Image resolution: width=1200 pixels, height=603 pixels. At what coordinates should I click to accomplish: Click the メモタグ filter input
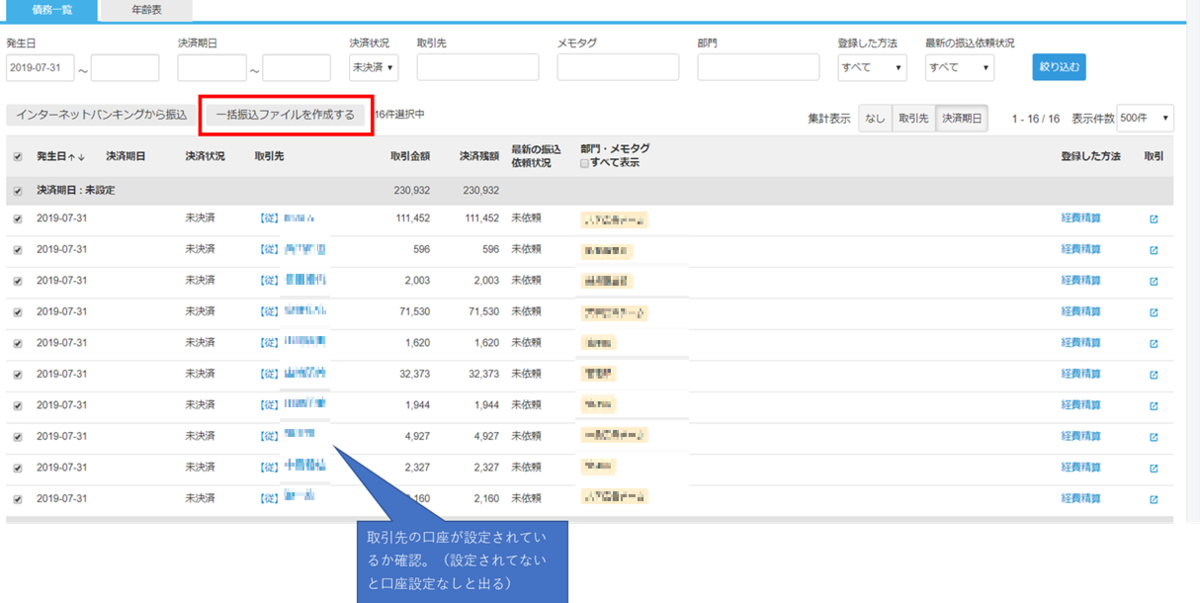click(x=618, y=67)
